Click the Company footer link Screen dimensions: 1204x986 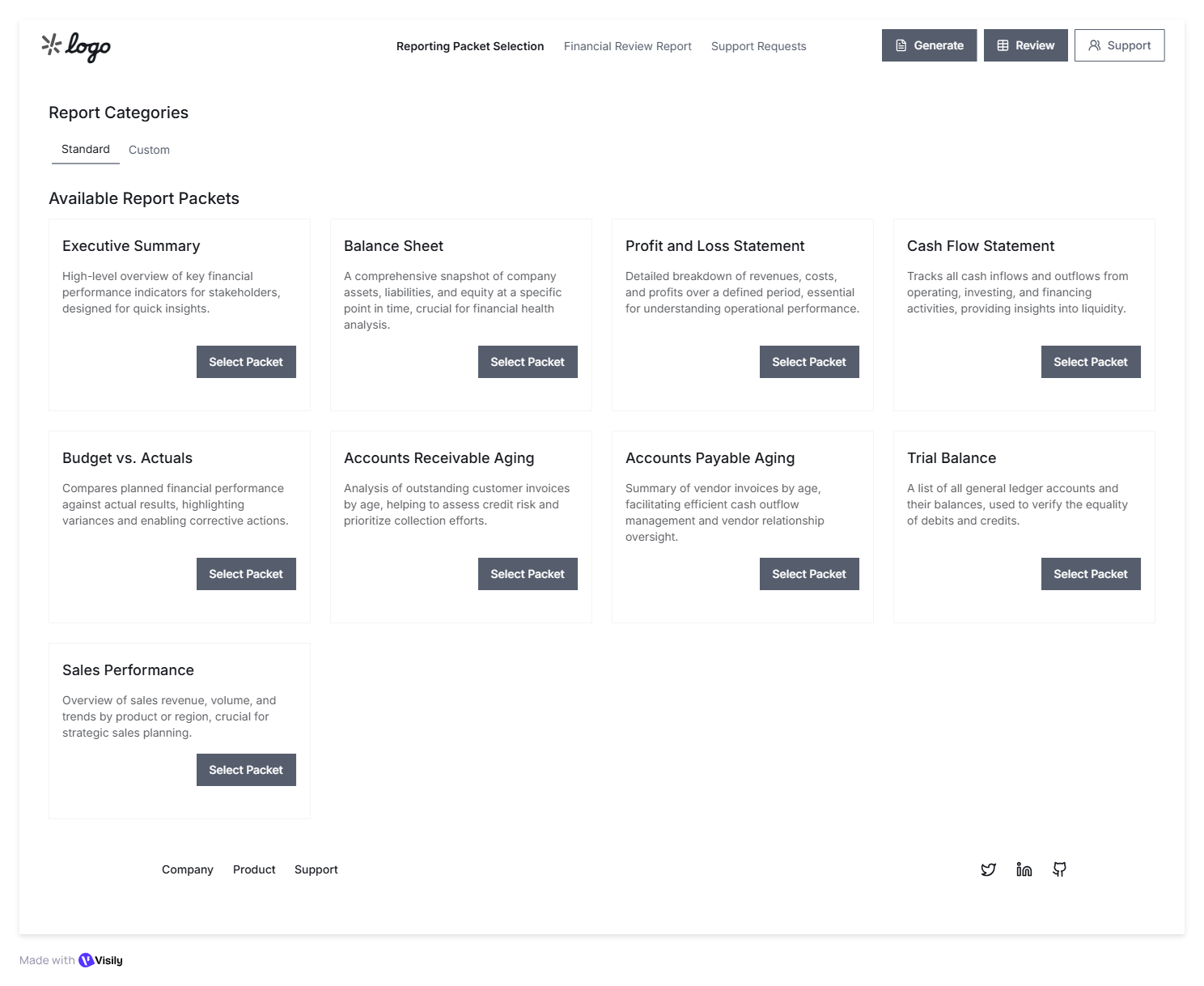[187, 869]
